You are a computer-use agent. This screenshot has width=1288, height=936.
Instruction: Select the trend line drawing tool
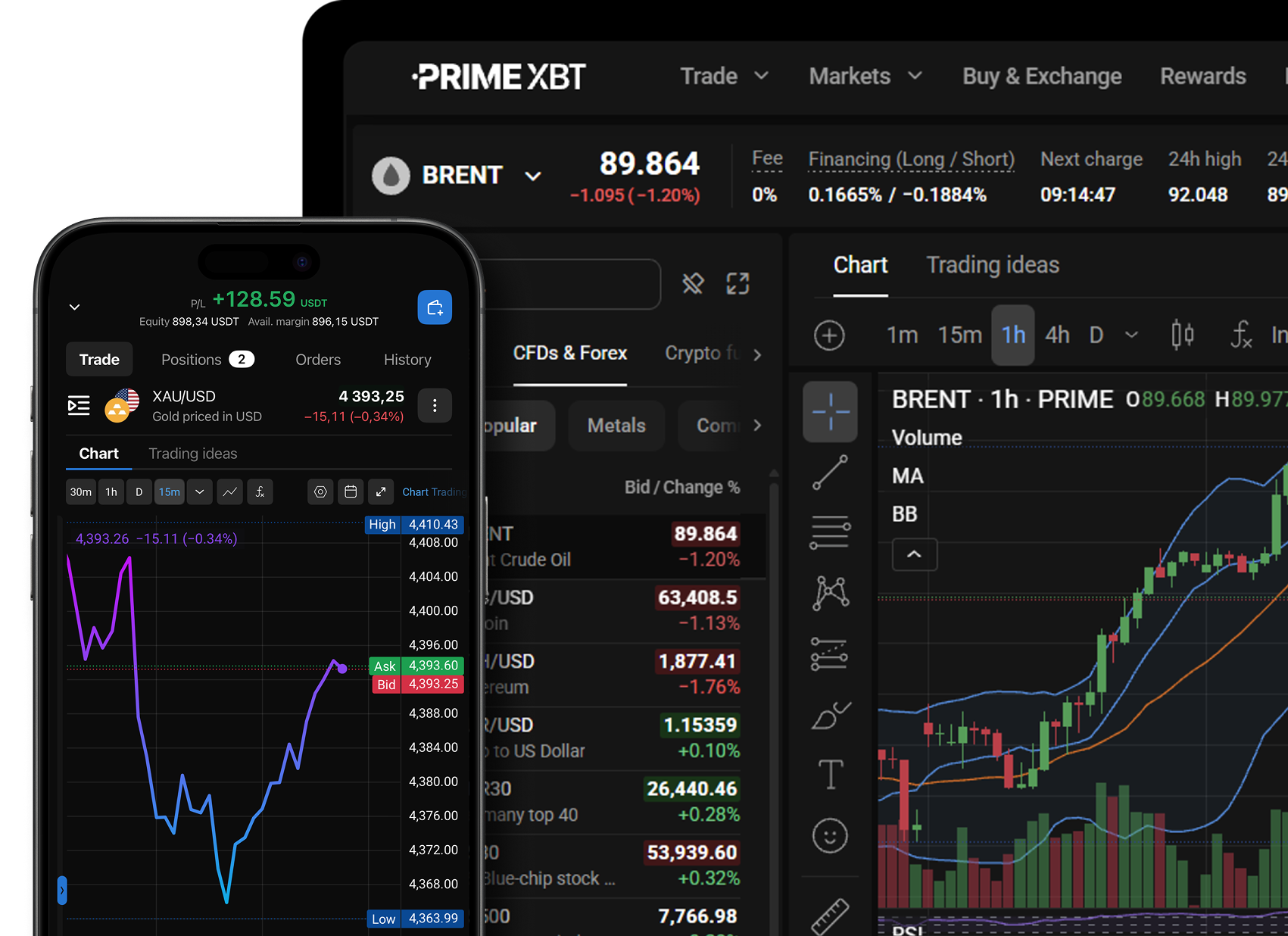click(x=830, y=473)
